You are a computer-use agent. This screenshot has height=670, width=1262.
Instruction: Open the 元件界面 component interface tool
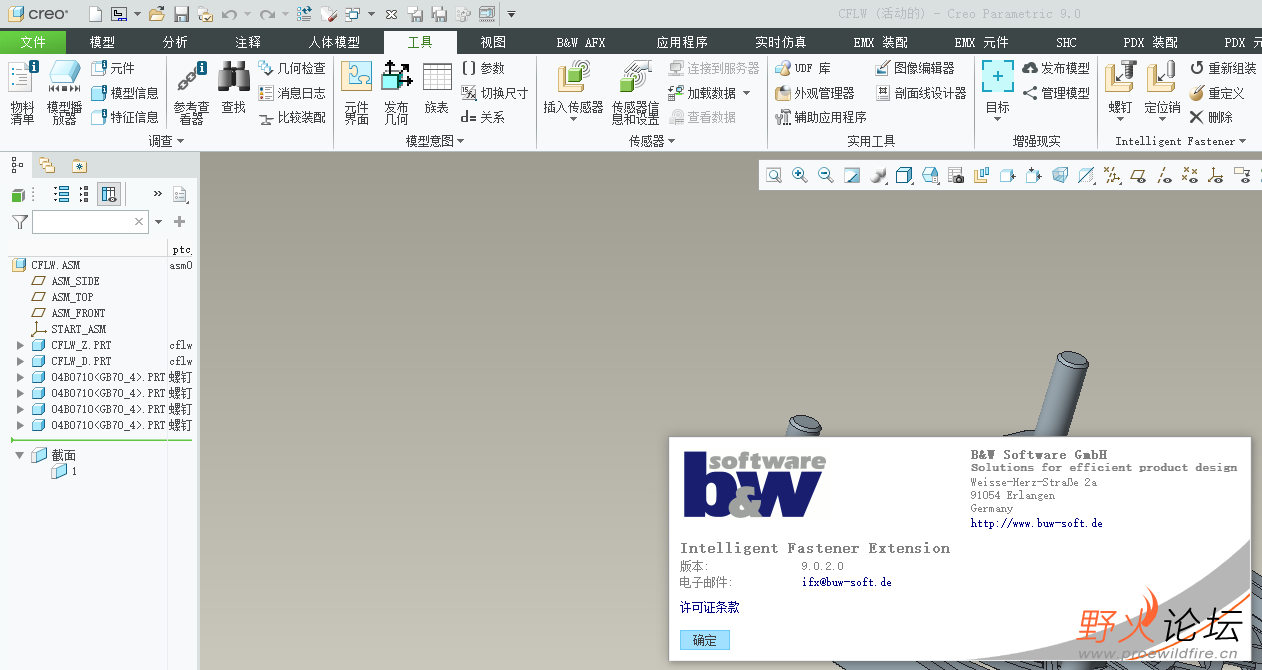click(357, 92)
